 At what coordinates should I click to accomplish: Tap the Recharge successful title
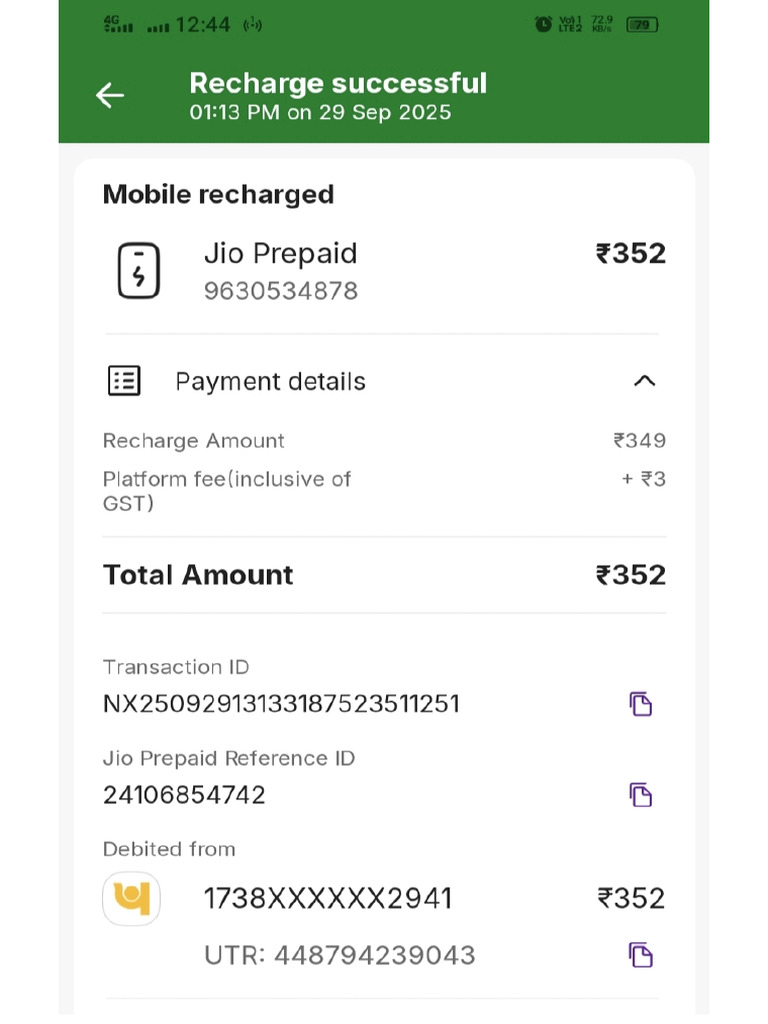click(338, 84)
